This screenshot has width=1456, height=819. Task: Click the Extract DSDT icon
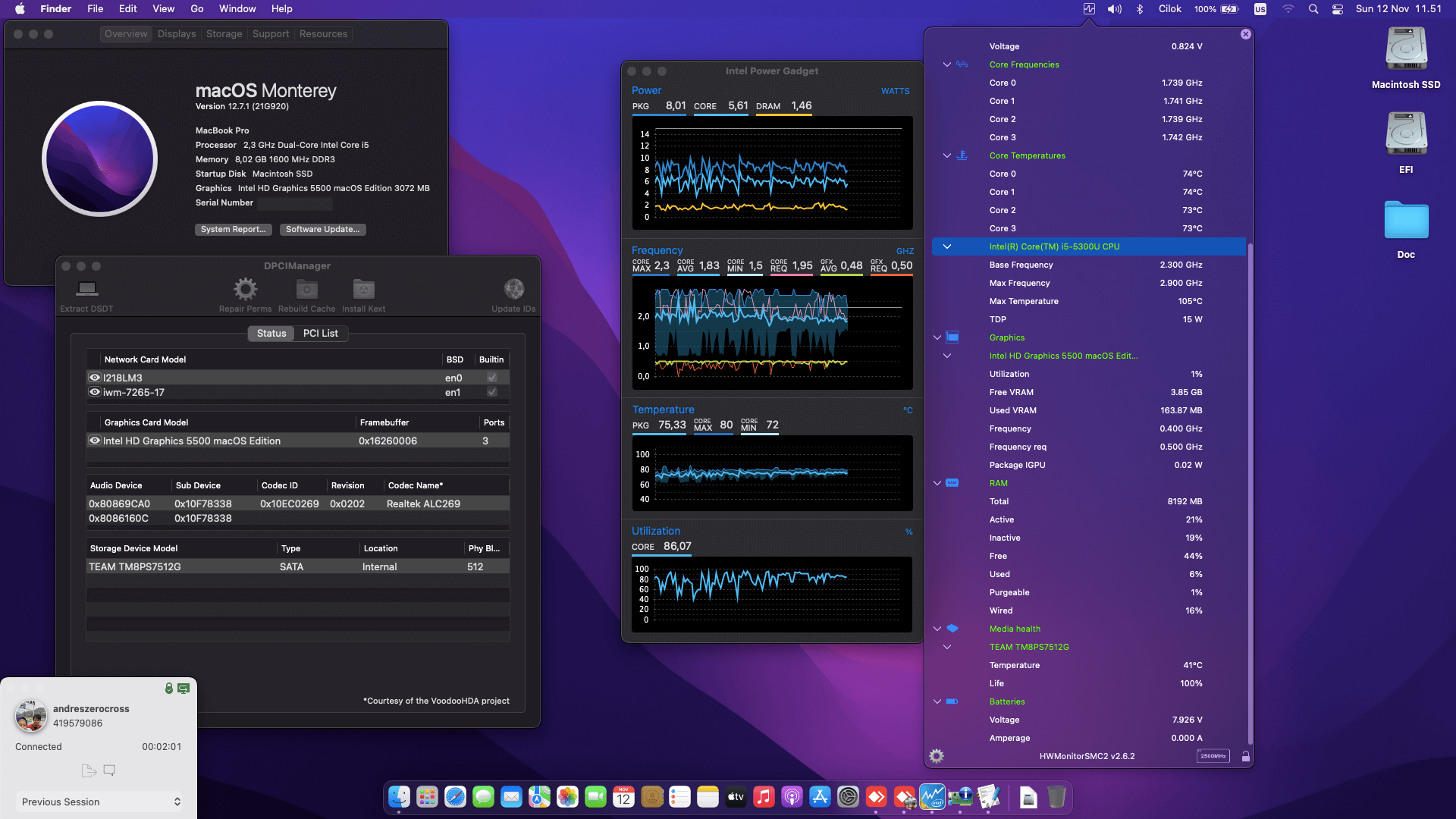[x=86, y=289]
